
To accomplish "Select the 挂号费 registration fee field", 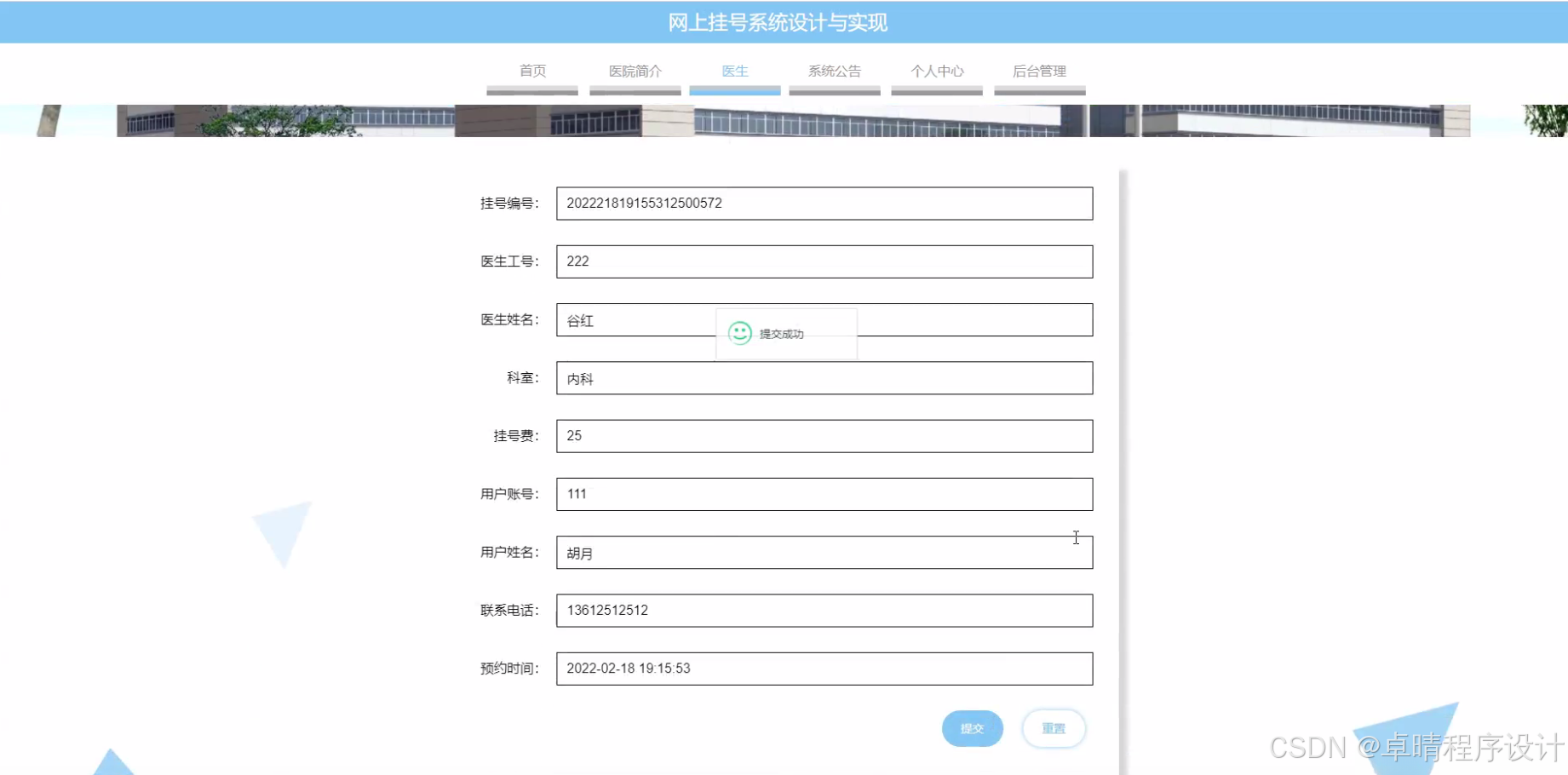I will click(824, 436).
